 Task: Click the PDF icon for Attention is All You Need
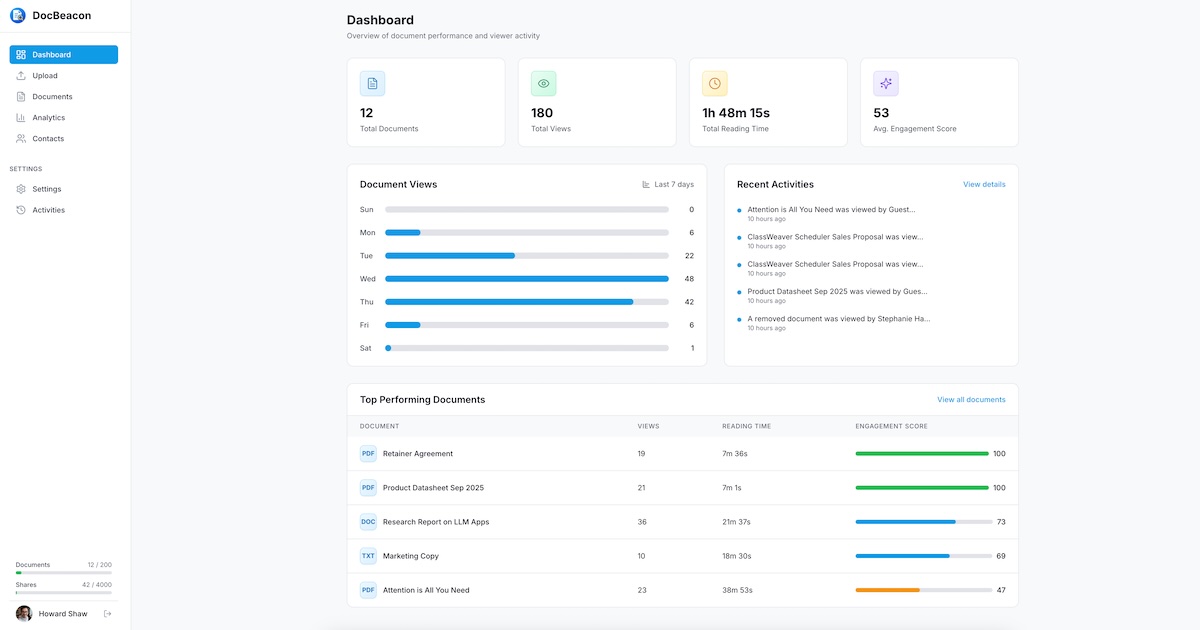coord(368,590)
